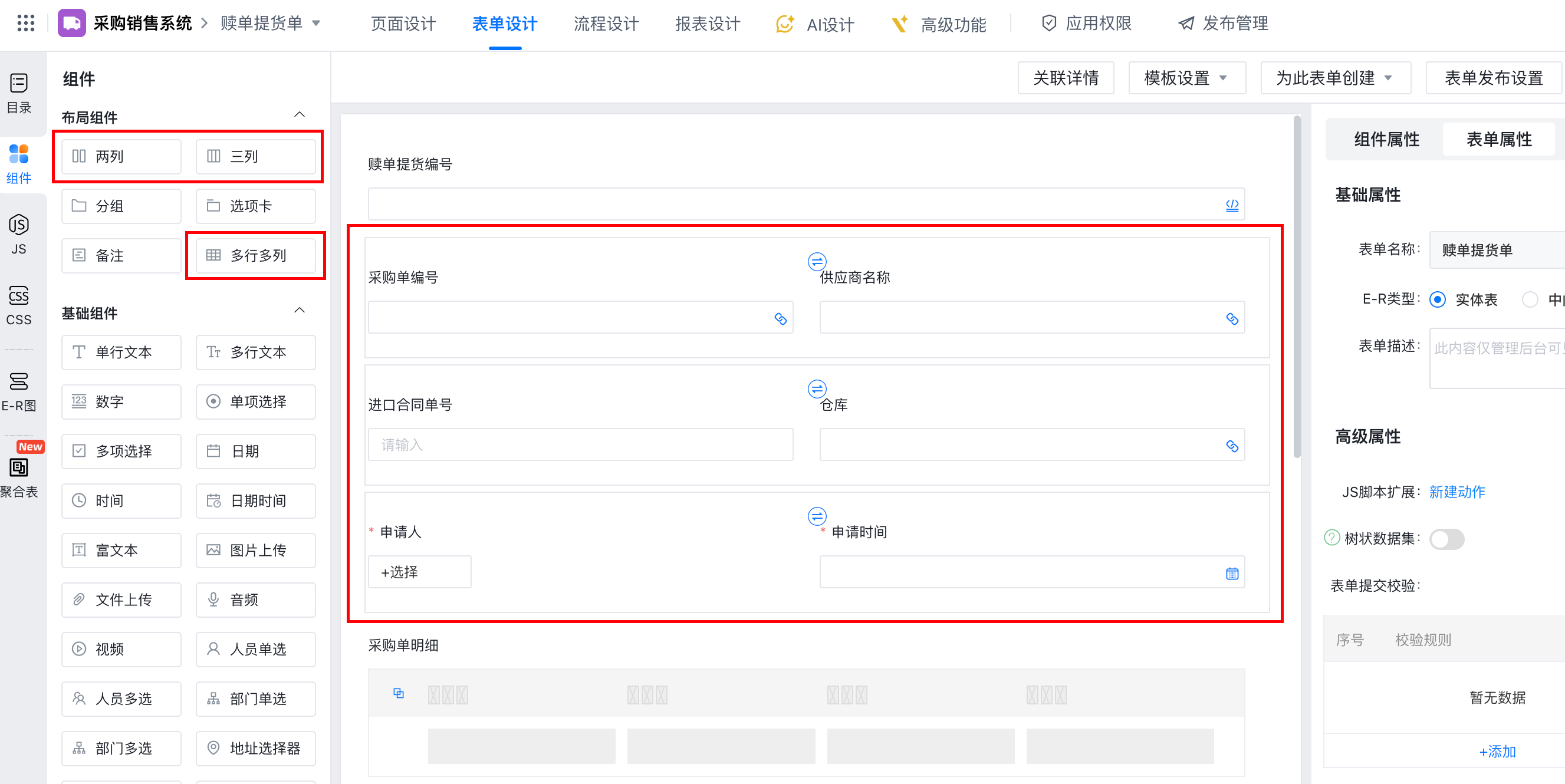Click the calendar icon in 申请时间 field

click(1231, 574)
